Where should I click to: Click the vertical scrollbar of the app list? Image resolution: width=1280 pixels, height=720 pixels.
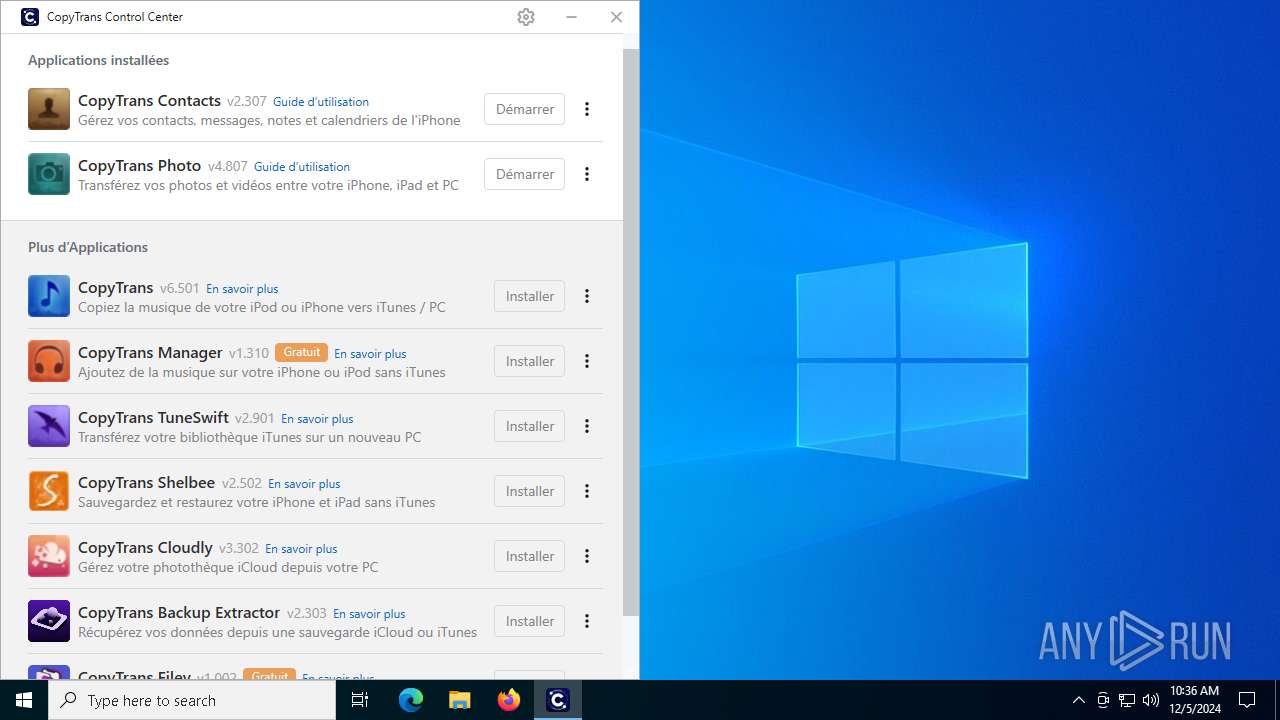[x=631, y=330]
